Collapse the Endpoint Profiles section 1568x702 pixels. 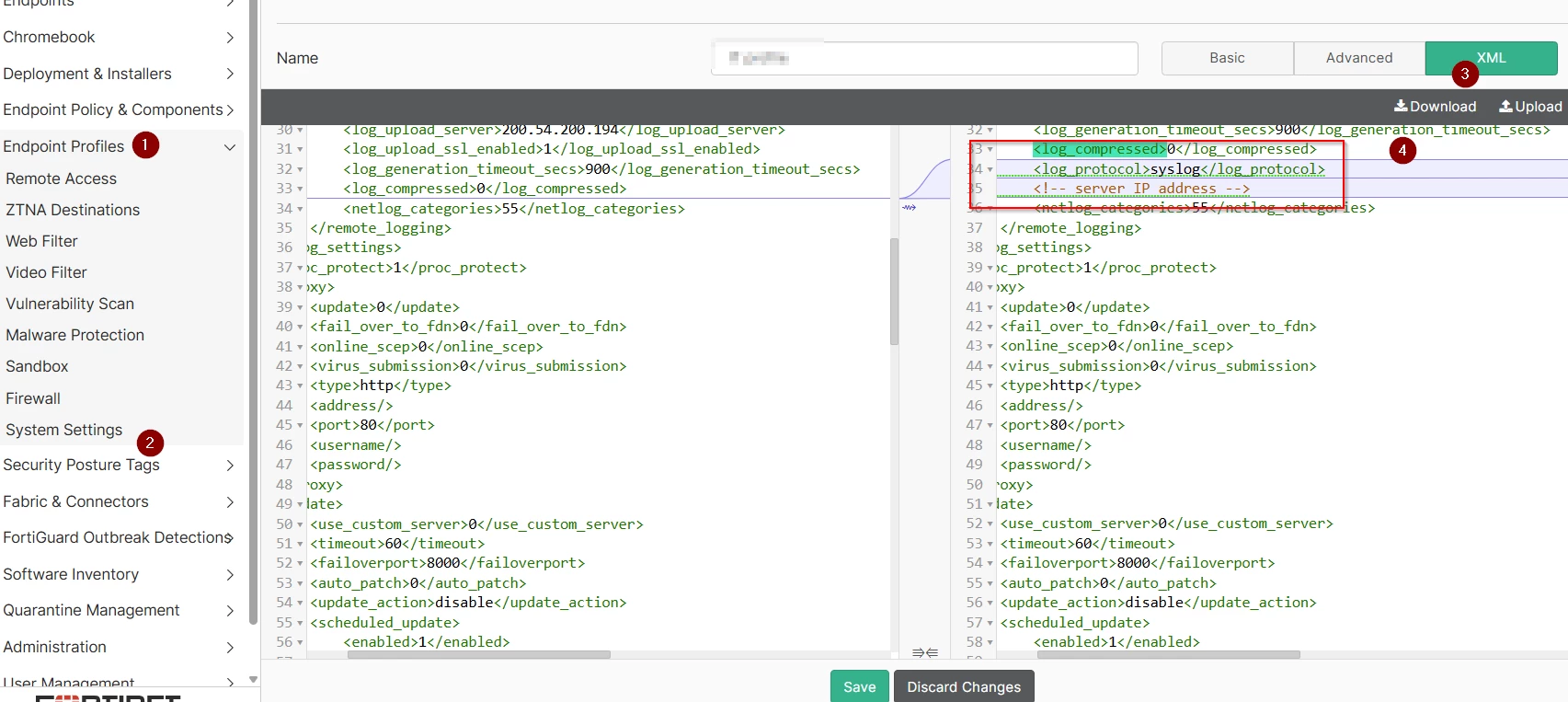tap(230, 147)
